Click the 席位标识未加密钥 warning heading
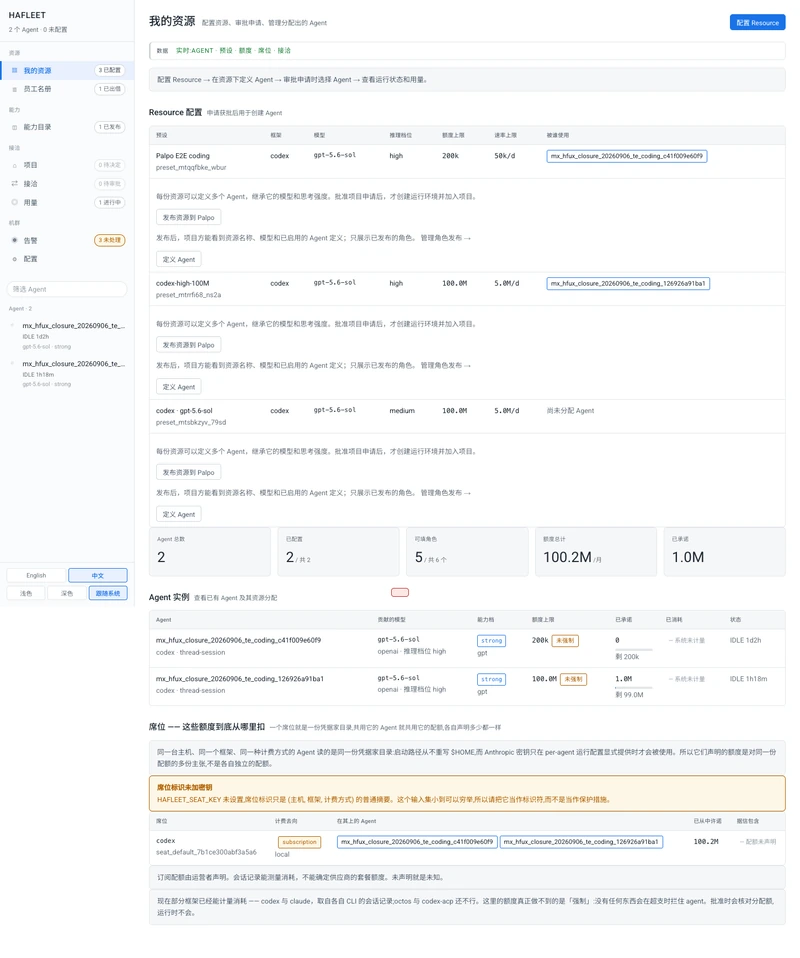The image size is (800, 958). [185, 788]
